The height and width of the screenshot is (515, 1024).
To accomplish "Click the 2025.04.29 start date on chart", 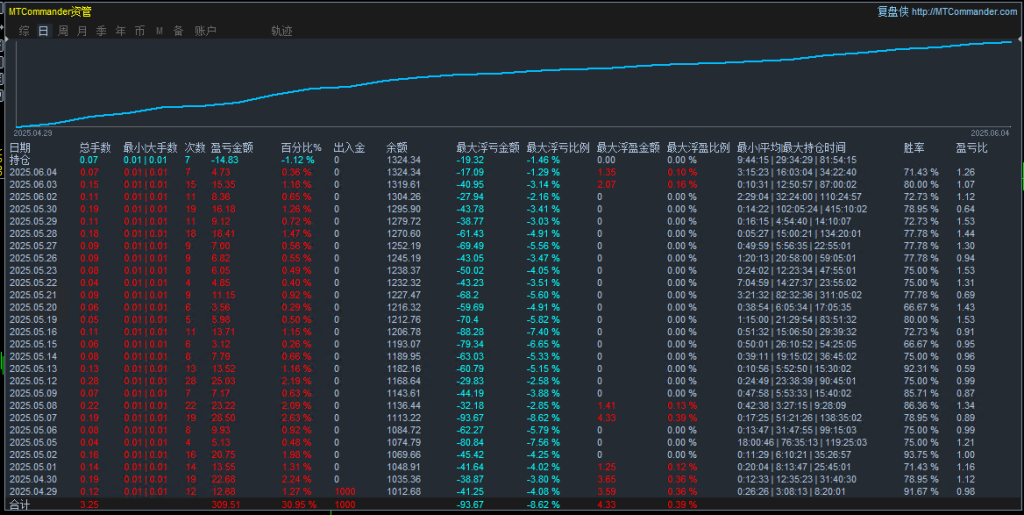I will pyautogui.click(x=33, y=132).
